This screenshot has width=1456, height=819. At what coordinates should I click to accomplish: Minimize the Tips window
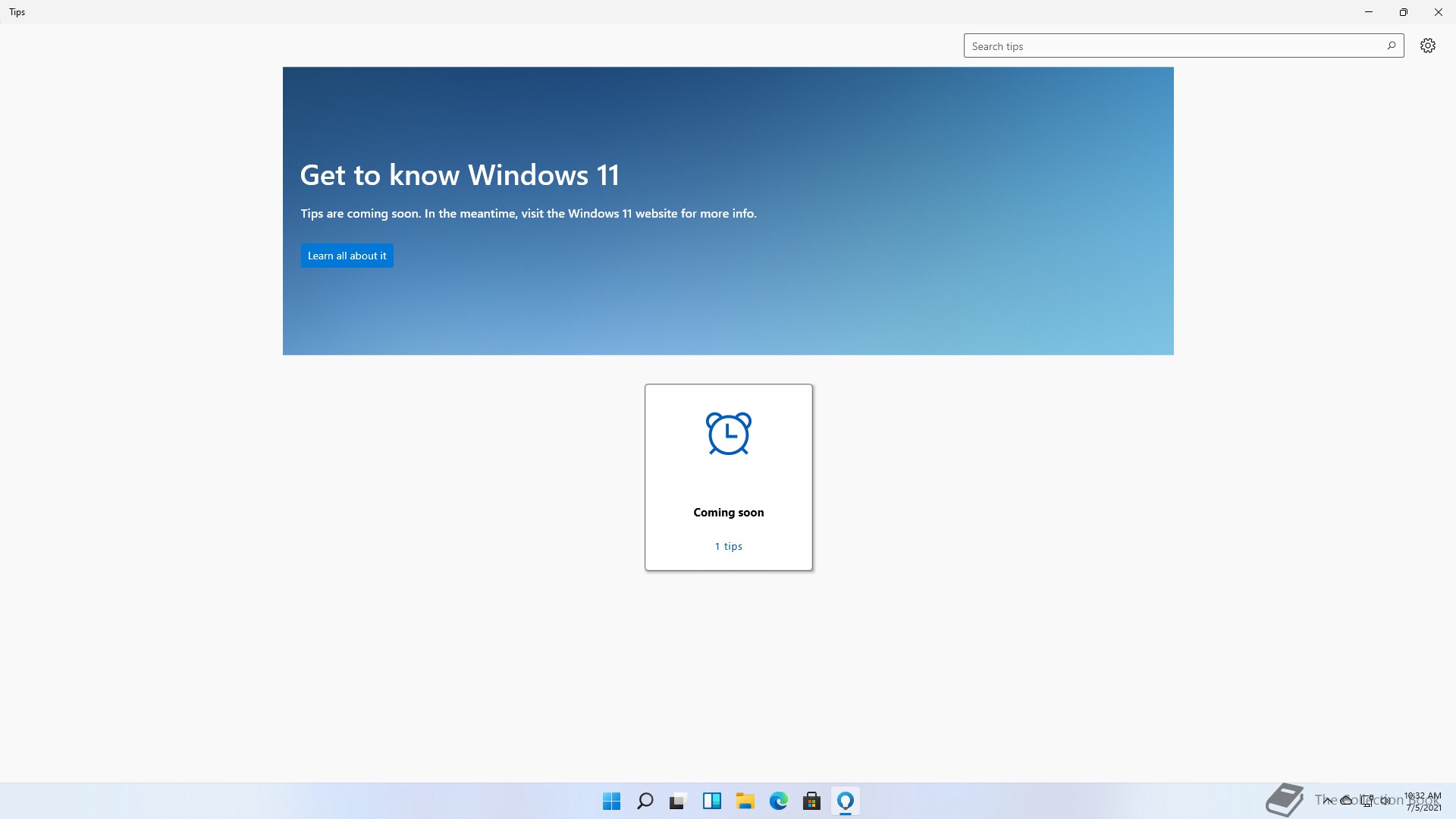(x=1369, y=12)
